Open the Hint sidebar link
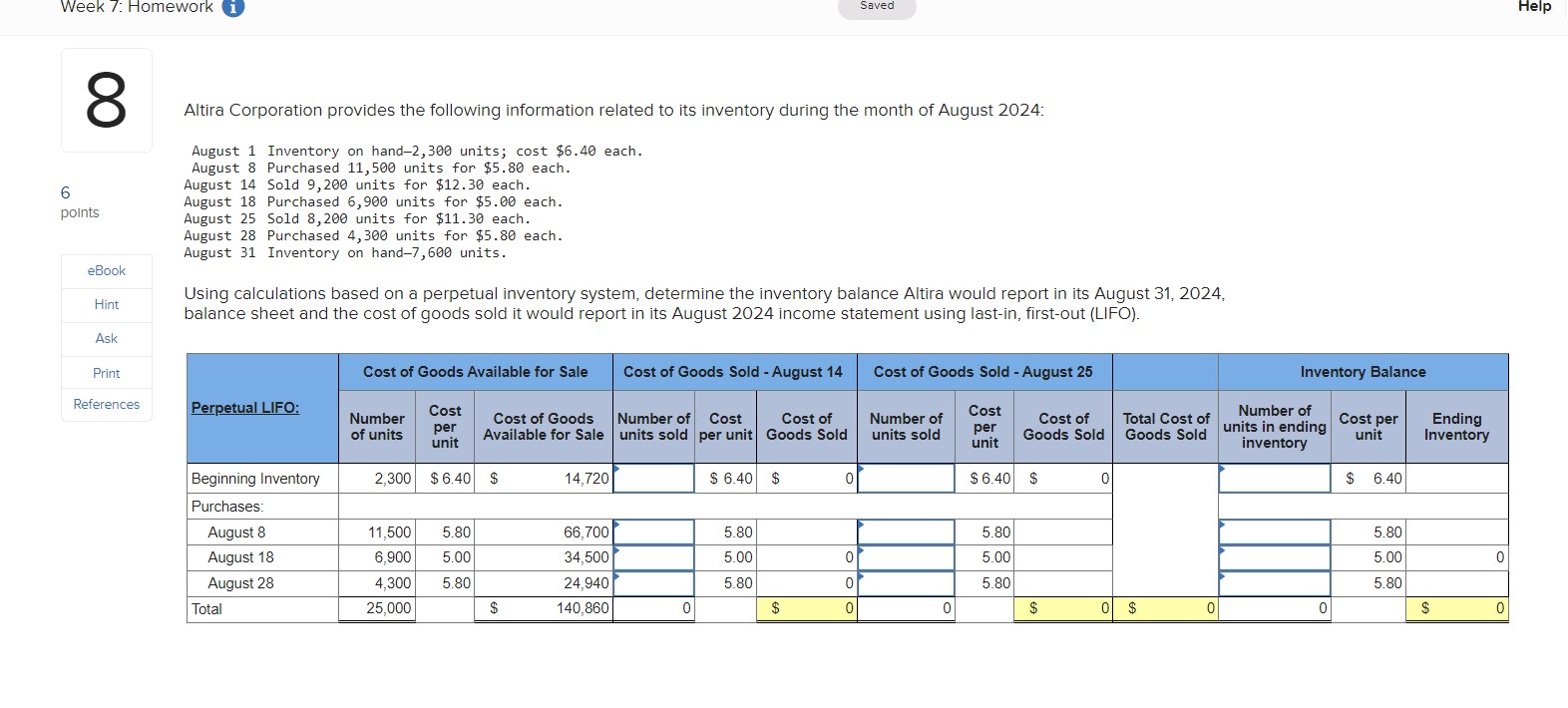Viewport: 1568px width, 708px height. [107, 305]
